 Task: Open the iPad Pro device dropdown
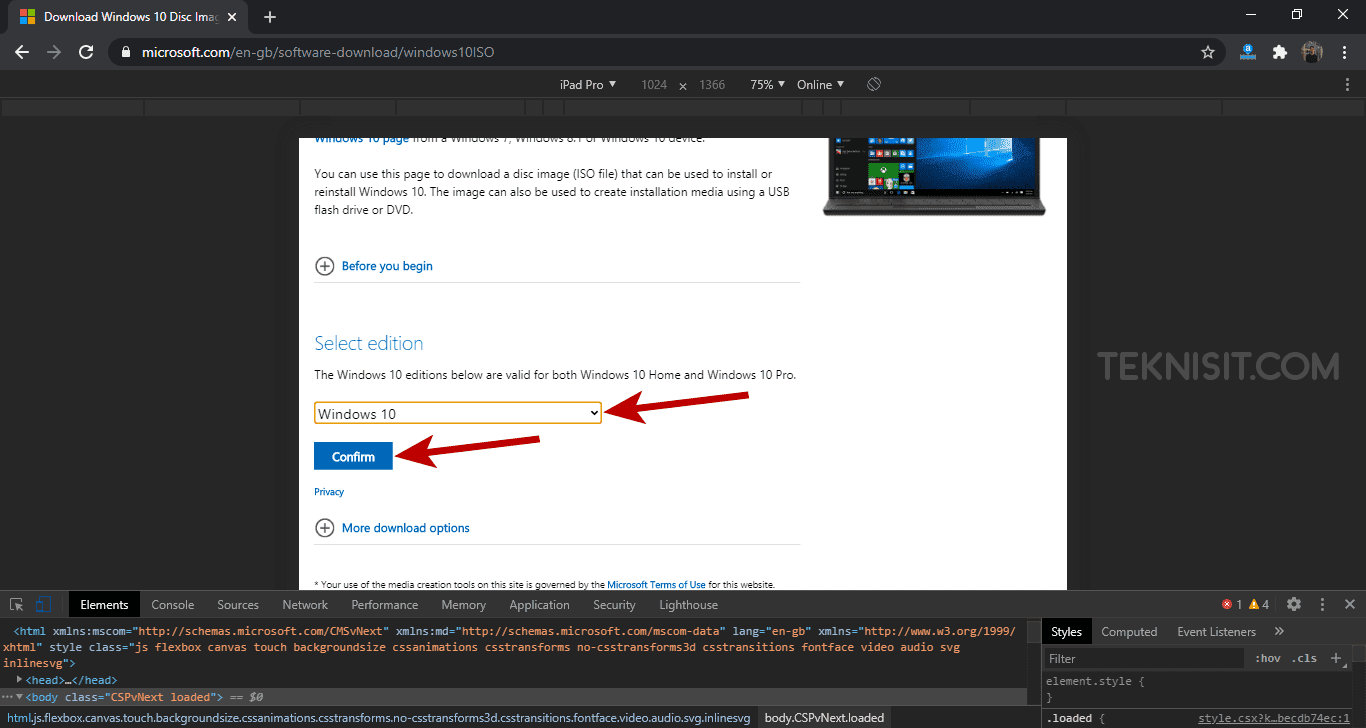click(588, 85)
